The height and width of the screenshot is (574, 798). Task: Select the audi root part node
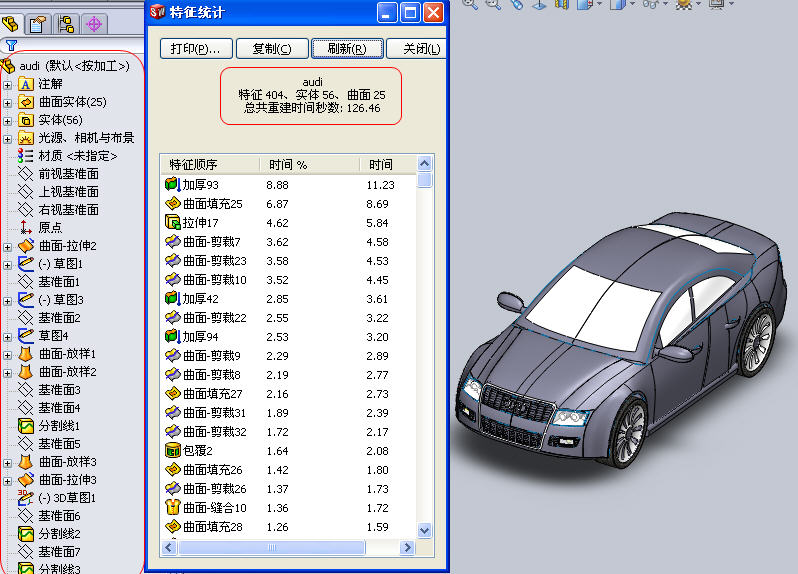click(74, 66)
